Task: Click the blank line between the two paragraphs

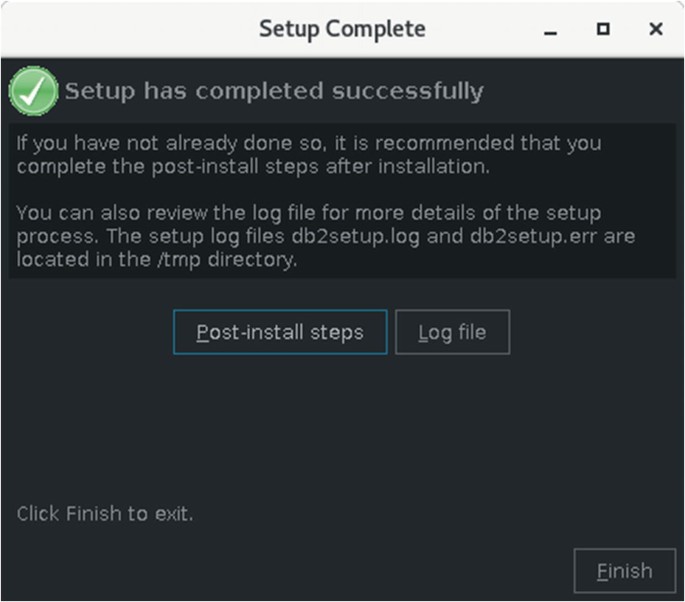Action: [300, 190]
